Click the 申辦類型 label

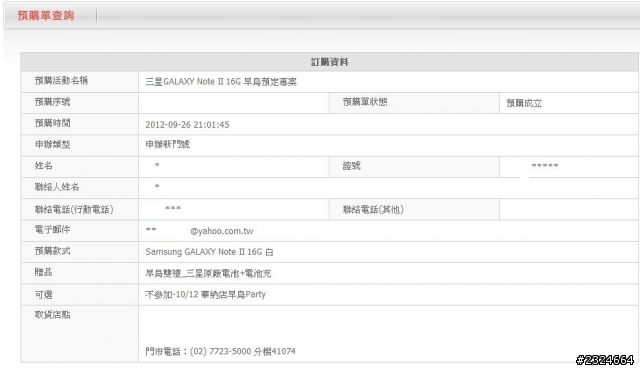52,144
